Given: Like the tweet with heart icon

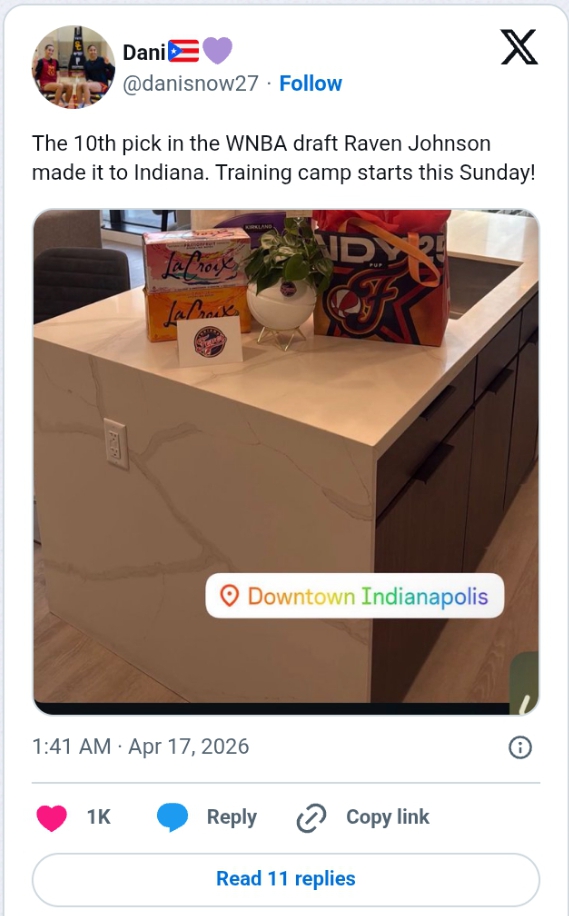Looking at the screenshot, I should click(x=51, y=817).
